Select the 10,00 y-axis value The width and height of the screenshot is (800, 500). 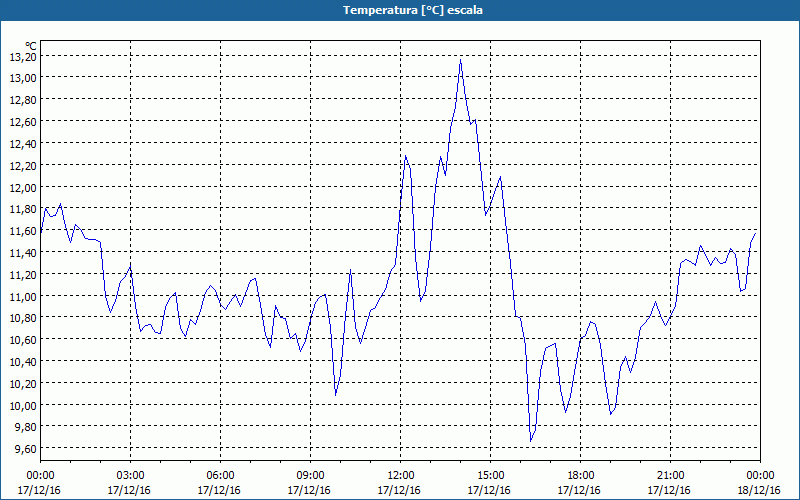coord(23,406)
